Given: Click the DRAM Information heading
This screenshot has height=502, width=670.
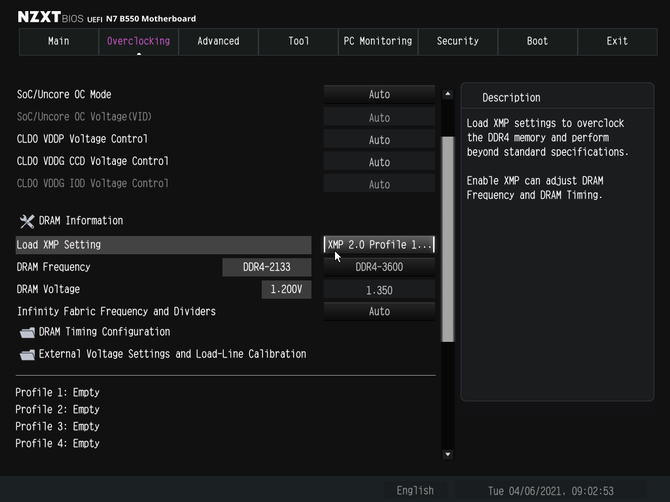Looking at the screenshot, I should (x=81, y=220).
